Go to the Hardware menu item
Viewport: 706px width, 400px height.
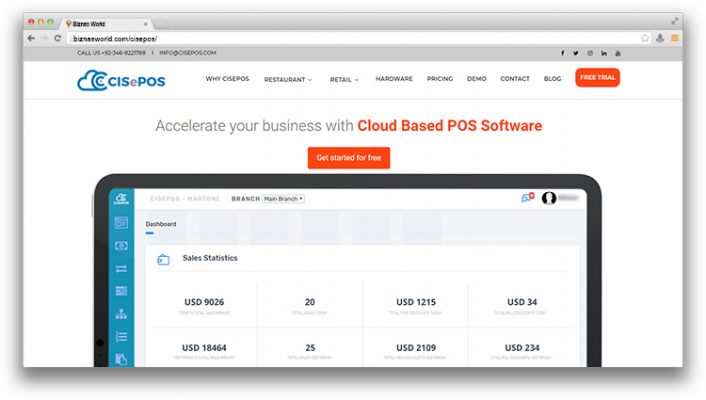point(394,78)
